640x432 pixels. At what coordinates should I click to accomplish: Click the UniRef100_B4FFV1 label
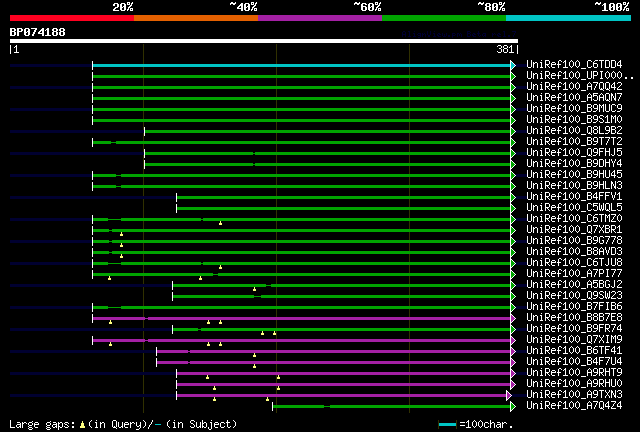[574, 197]
